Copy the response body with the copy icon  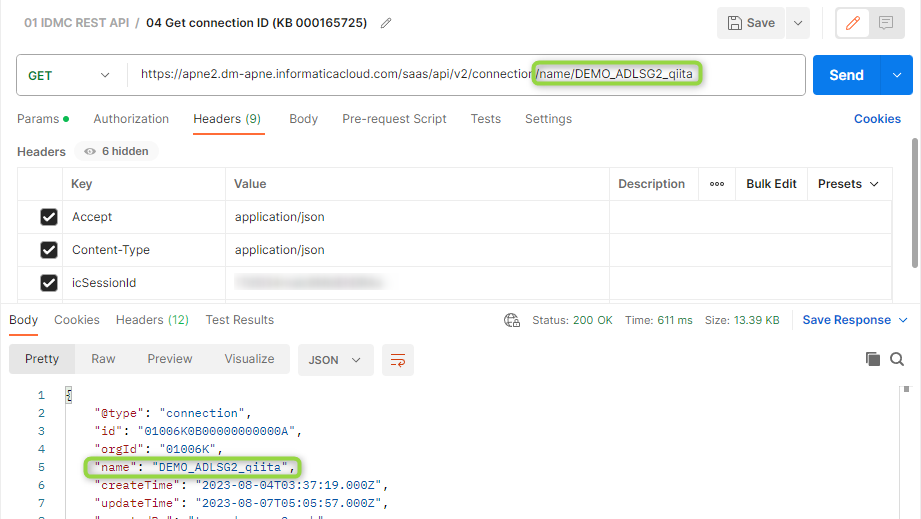tap(873, 359)
